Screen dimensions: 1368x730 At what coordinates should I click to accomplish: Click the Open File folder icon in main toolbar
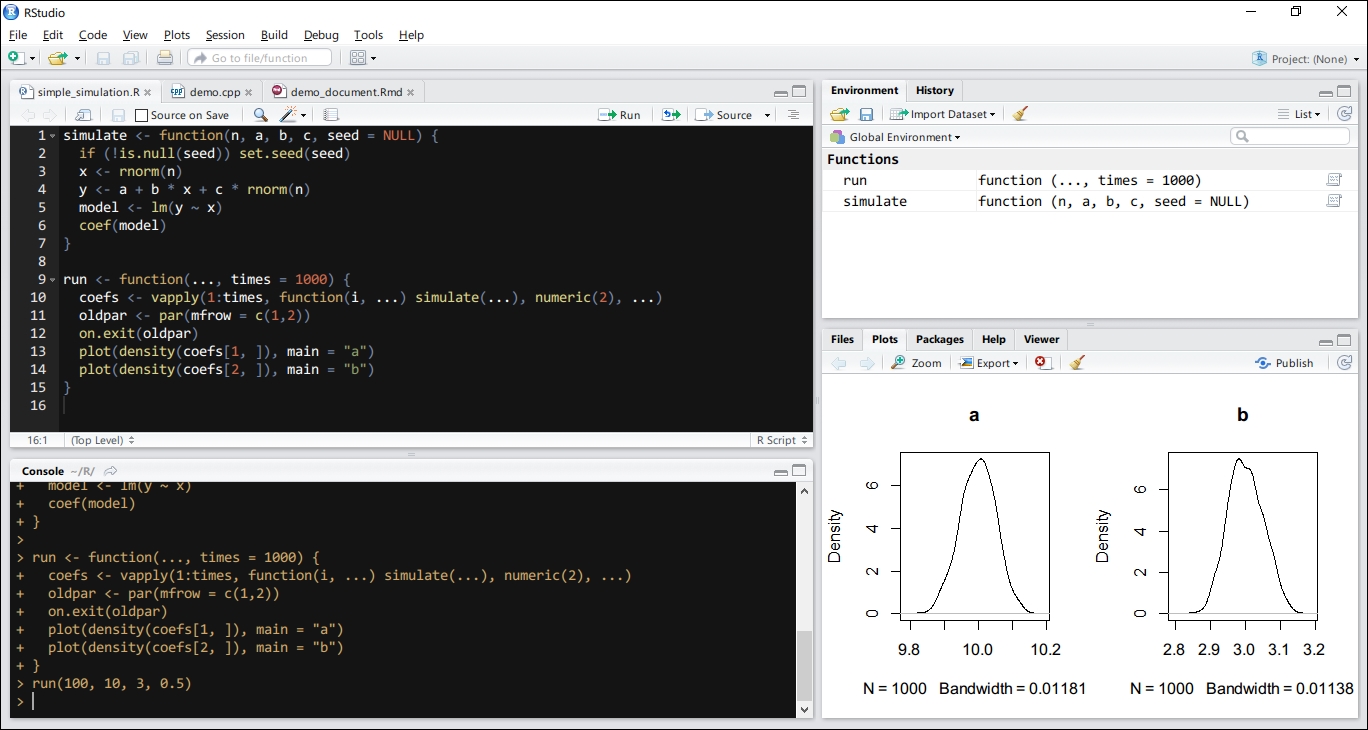tap(57, 58)
